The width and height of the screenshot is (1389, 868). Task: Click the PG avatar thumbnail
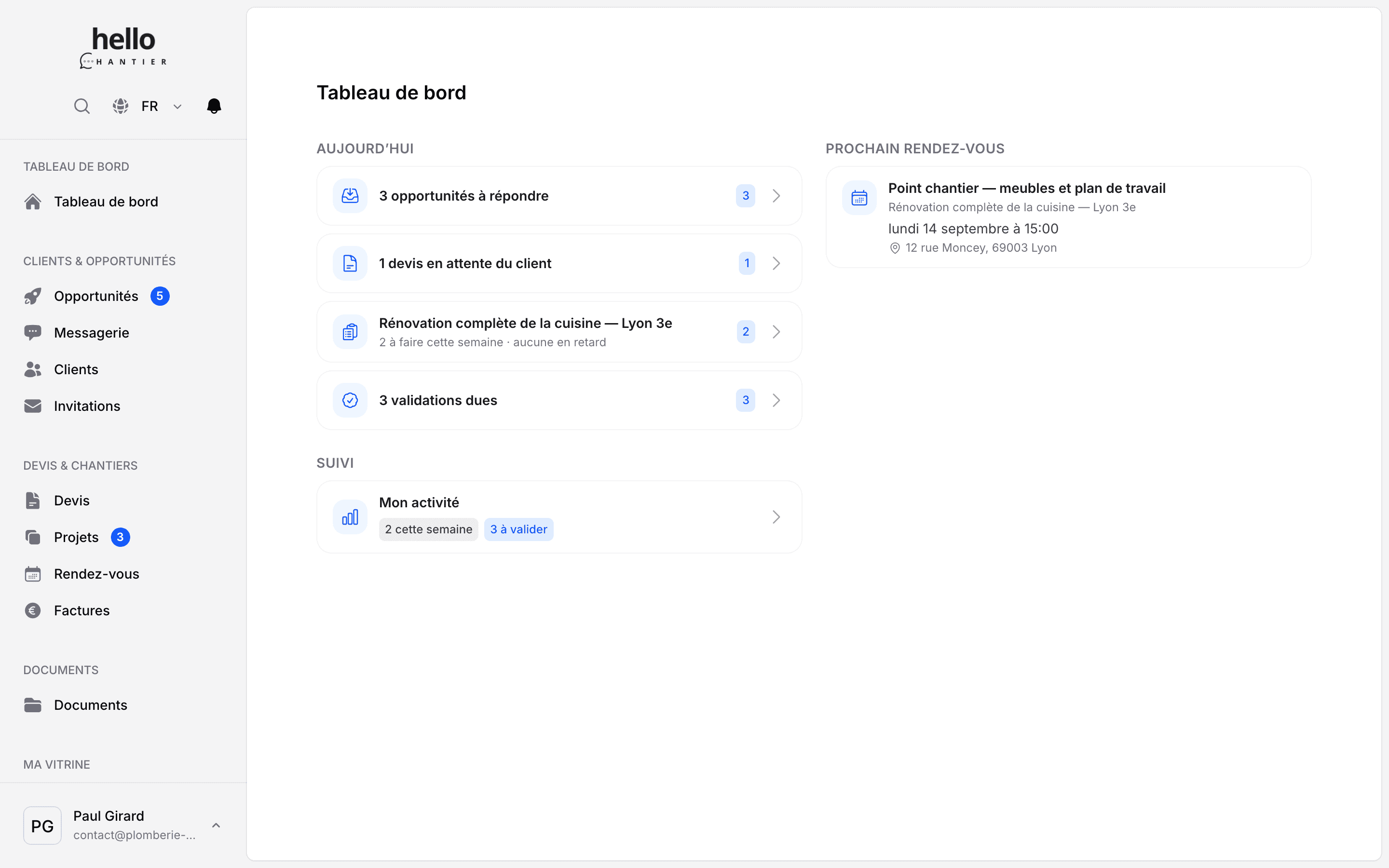click(x=42, y=826)
